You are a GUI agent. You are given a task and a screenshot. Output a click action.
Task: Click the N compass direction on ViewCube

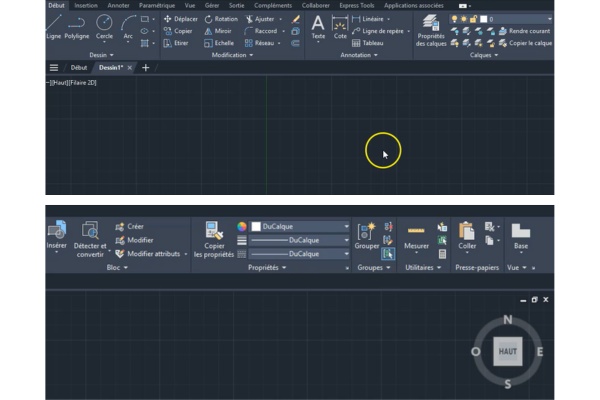click(x=507, y=320)
